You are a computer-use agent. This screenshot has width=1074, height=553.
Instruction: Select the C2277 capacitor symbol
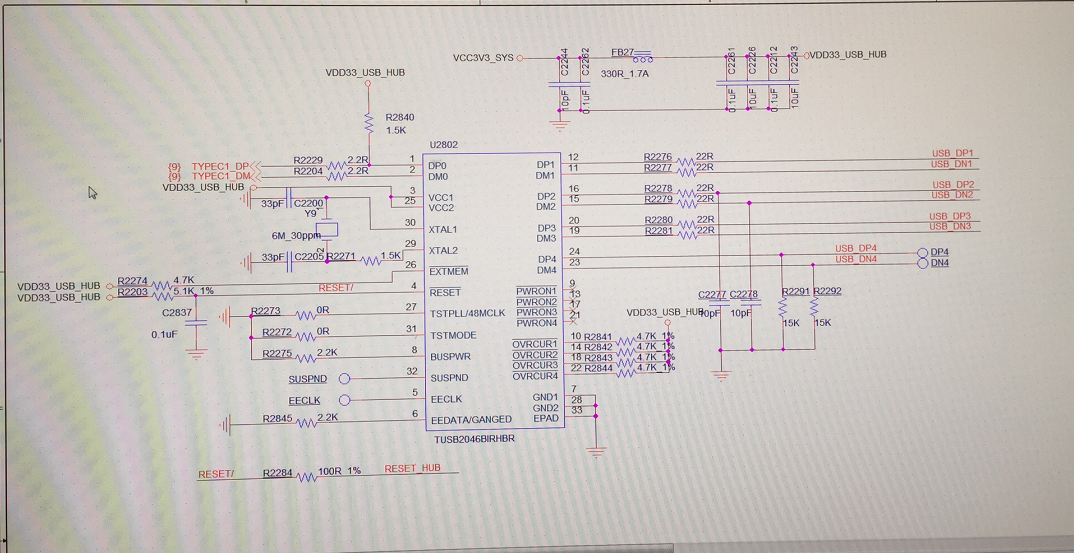(720, 304)
